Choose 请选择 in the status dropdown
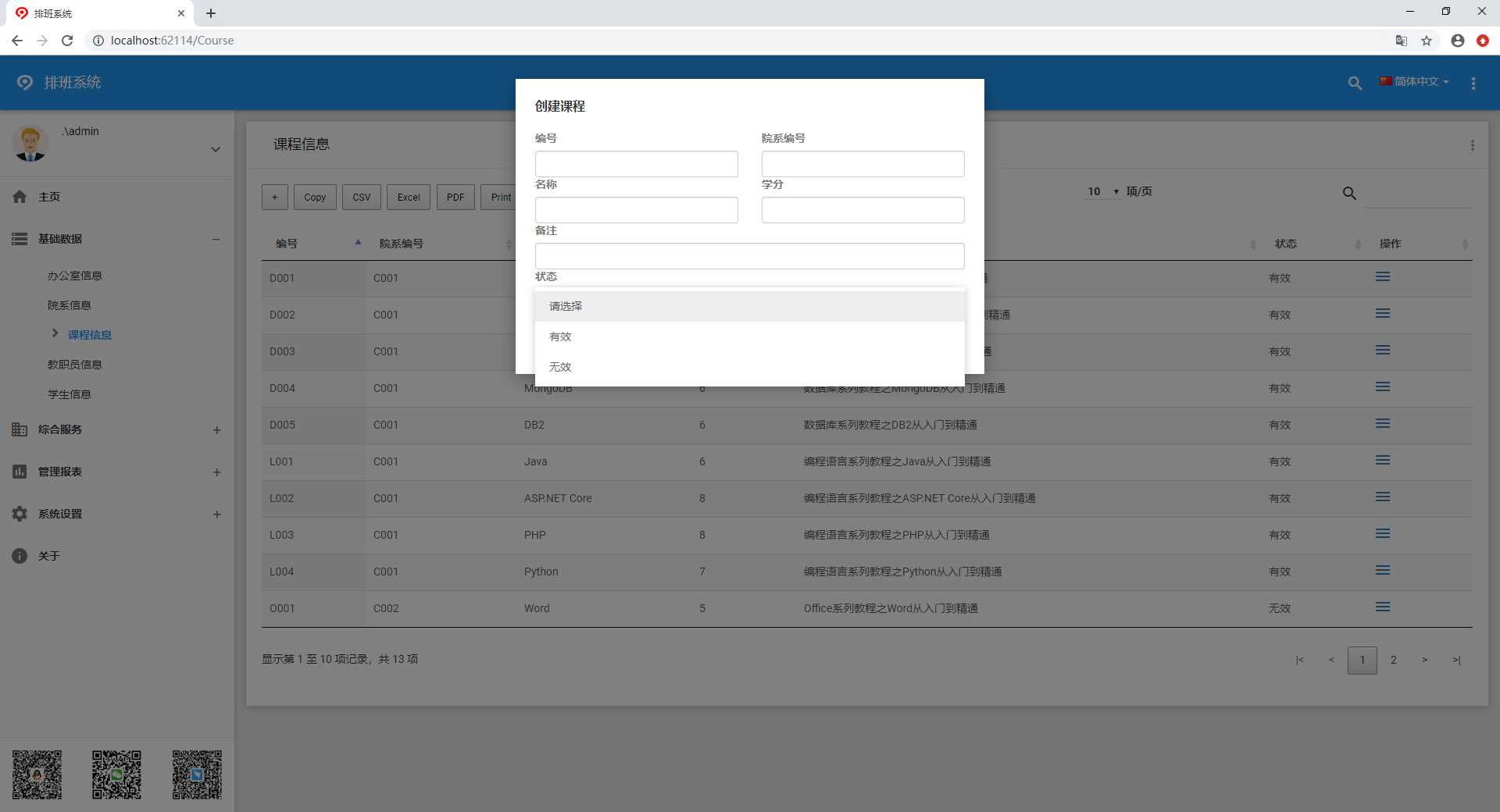The height and width of the screenshot is (812, 1500). tap(750, 306)
